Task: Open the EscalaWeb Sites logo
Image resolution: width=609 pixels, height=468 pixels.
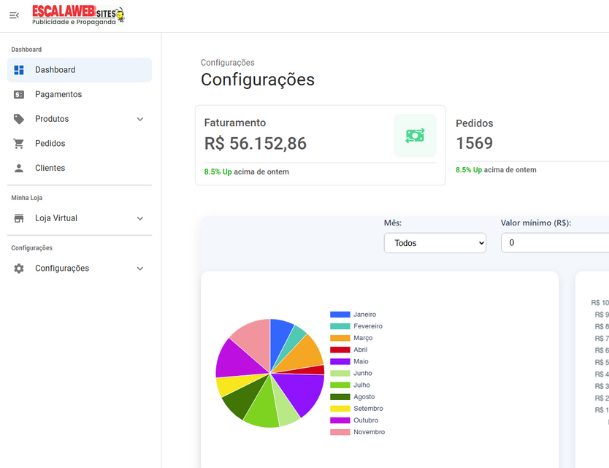Action: pyautogui.click(x=78, y=16)
